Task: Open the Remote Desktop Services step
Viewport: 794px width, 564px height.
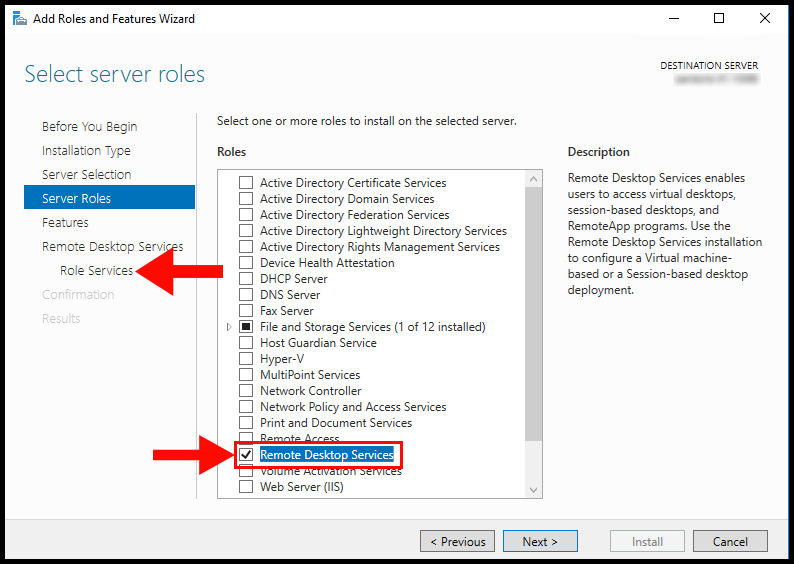Action: click(112, 247)
